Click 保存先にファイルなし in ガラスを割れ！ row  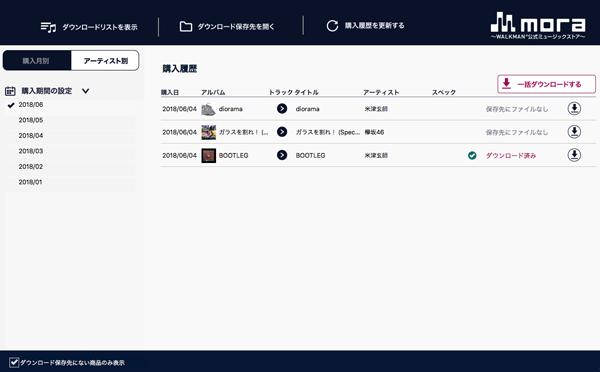tap(517, 132)
